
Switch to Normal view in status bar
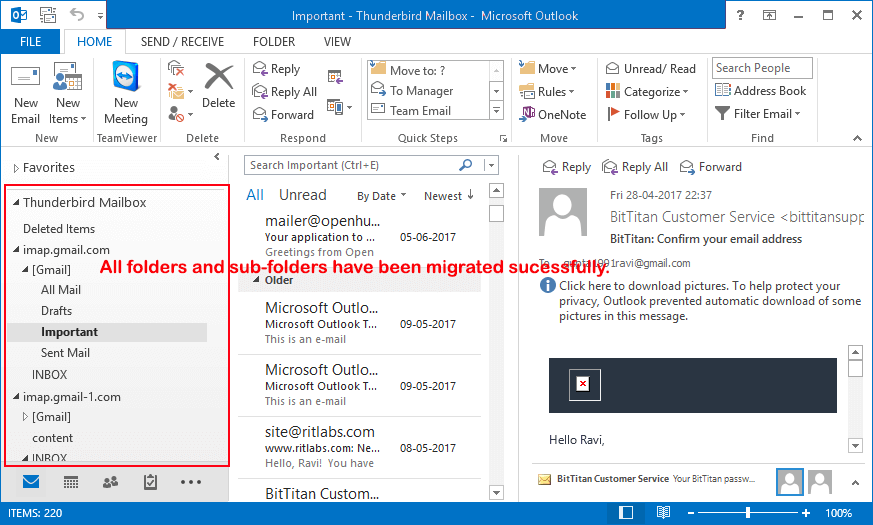626,513
